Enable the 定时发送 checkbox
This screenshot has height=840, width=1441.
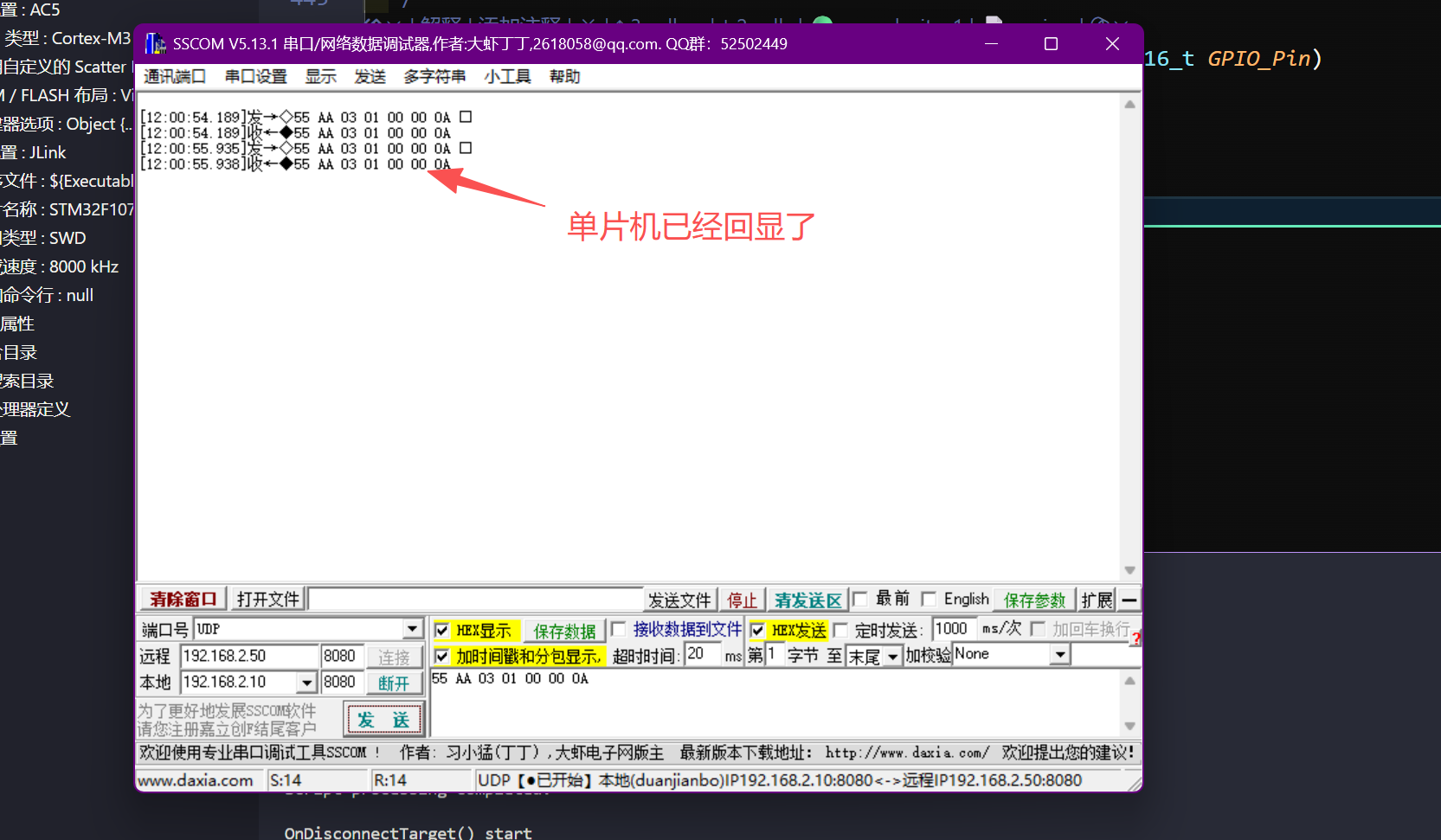[x=840, y=630]
